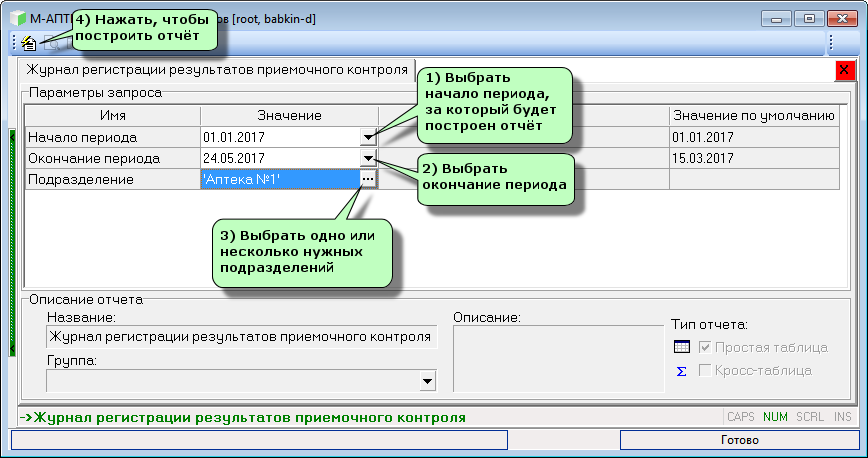Click the default value 15.03.2017 cell
Image resolution: width=868 pixels, height=458 pixels.
tap(754, 158)
